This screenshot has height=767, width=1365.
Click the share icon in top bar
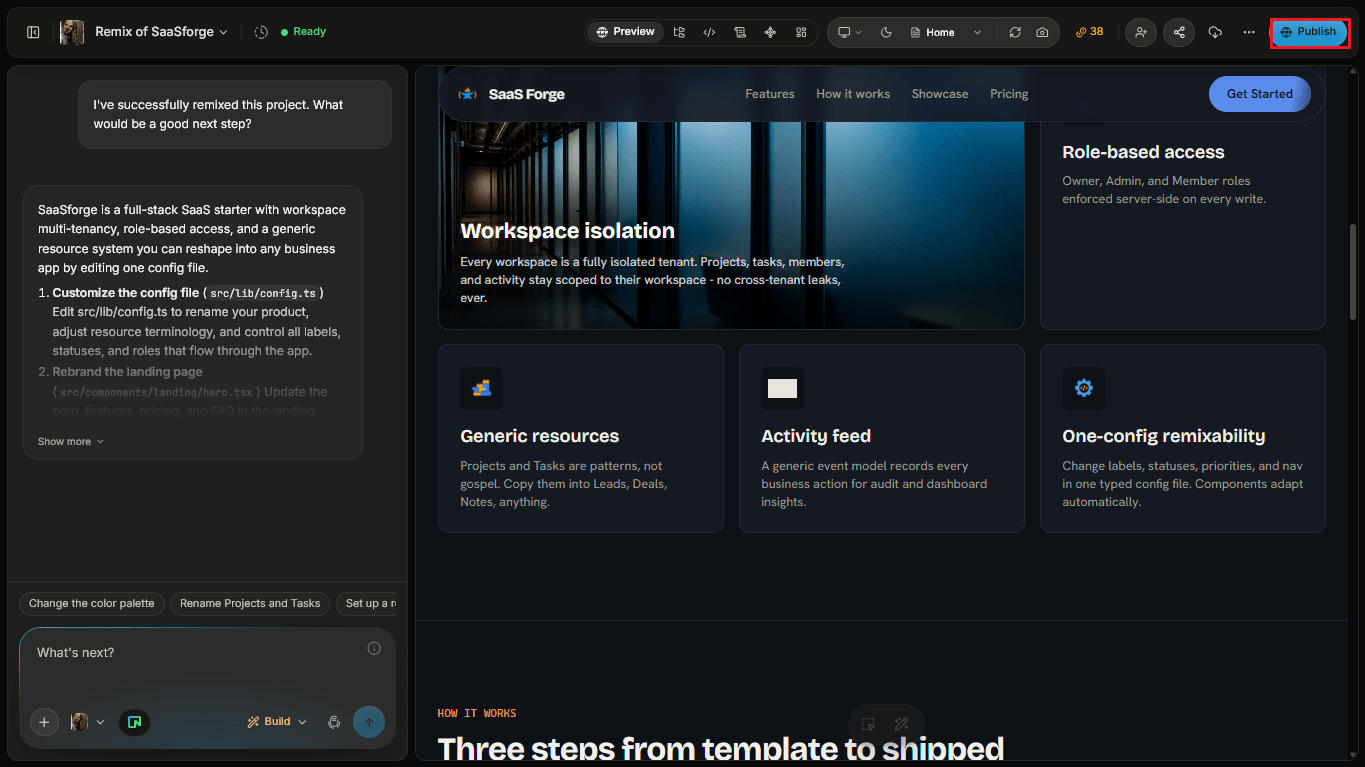point(1179,32)
